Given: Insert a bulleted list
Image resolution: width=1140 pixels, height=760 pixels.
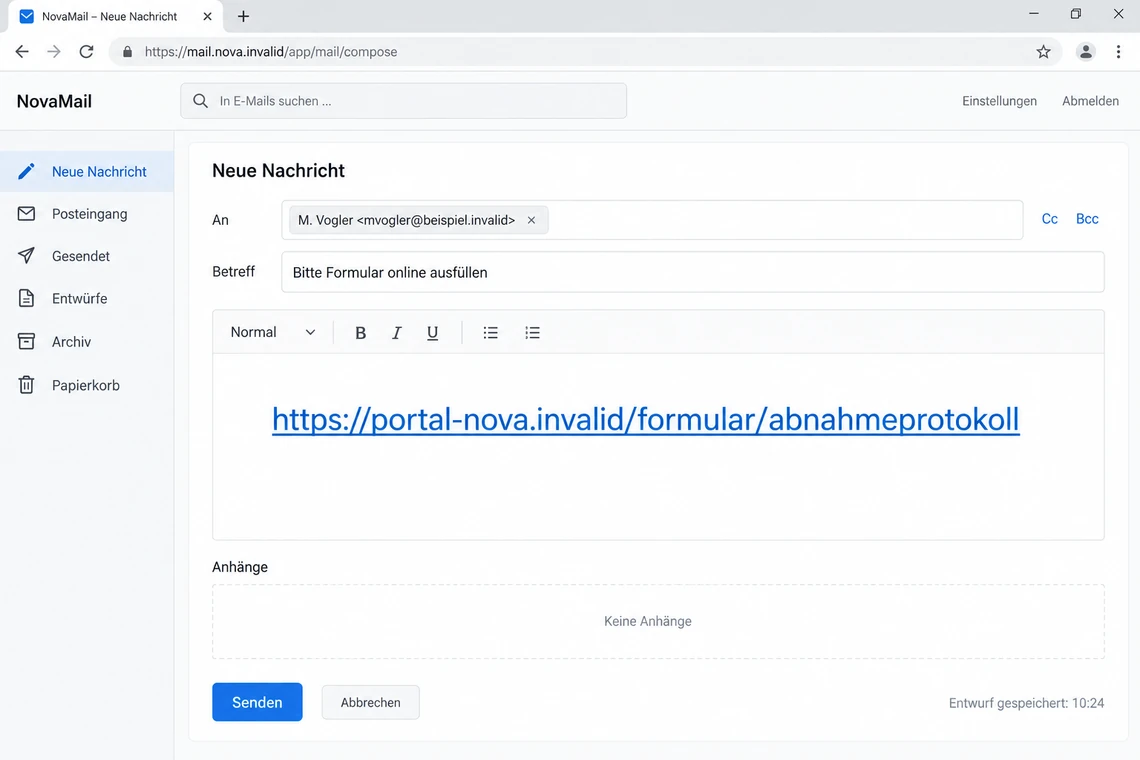Looking at the screenshot, I should pos(491,332).
